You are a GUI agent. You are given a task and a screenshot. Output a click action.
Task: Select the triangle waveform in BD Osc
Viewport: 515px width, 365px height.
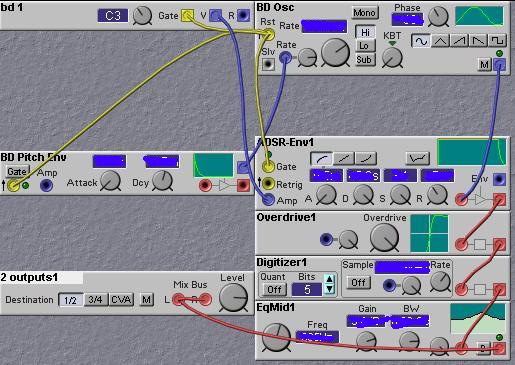tap(440, 41)
